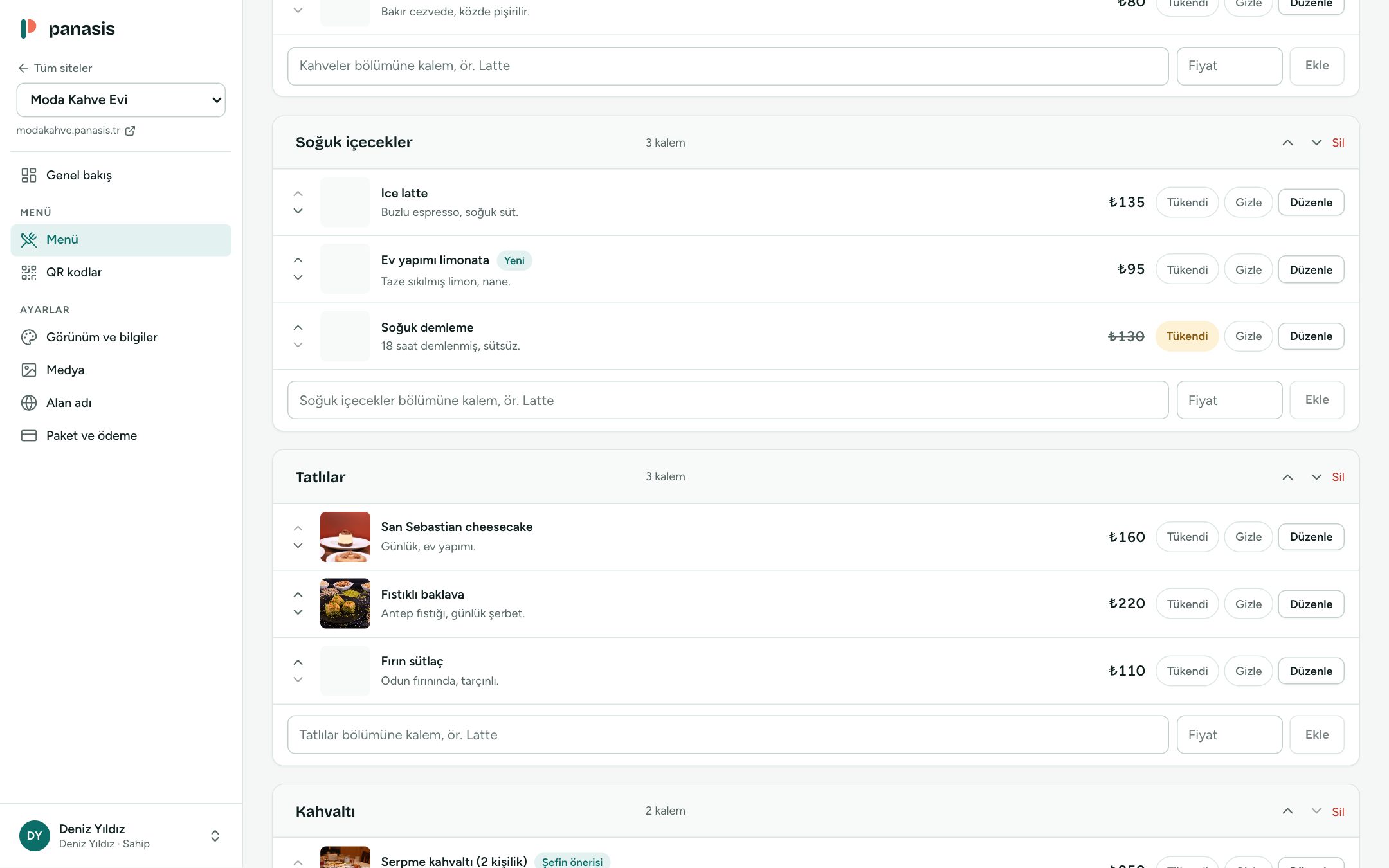Delete the Soğuk içecekler section with Sil
This screenshot has width=1389, height=868.
pyautogui.click(x=1338, y=143)
